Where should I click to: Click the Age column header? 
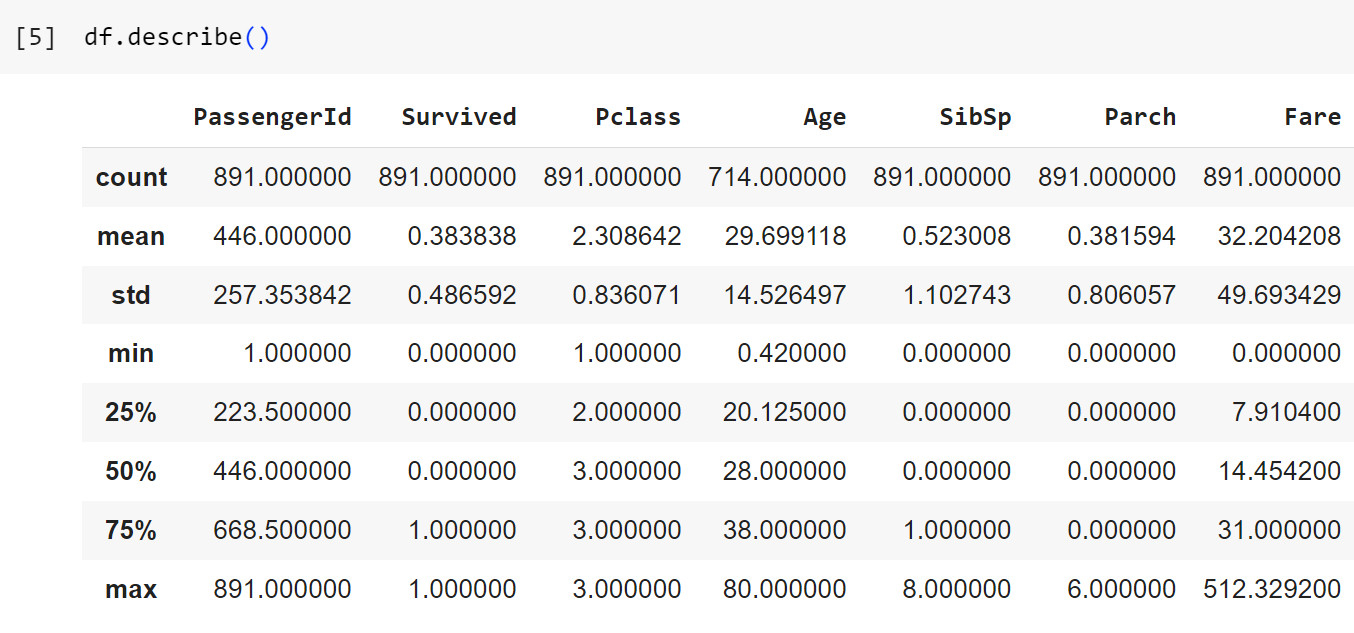tap(824, 117)
